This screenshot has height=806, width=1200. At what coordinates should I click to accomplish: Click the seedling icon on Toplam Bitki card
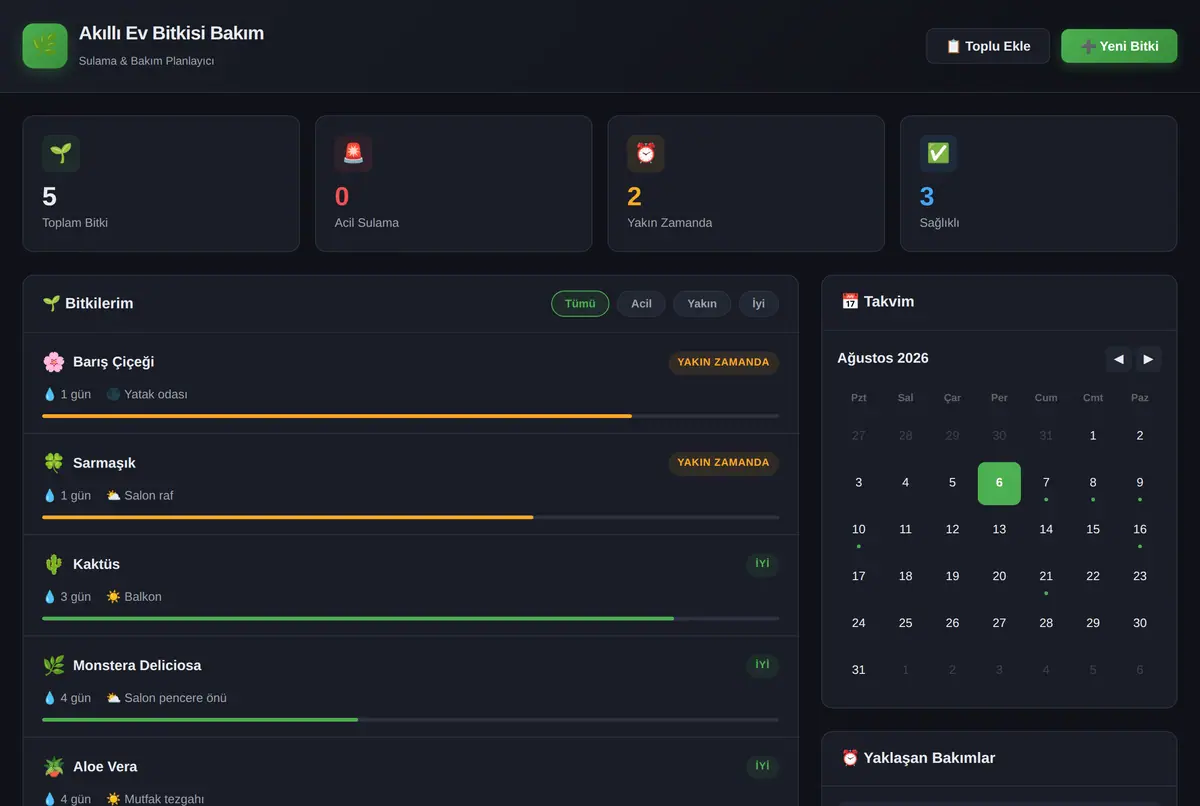tap(61, 153)
